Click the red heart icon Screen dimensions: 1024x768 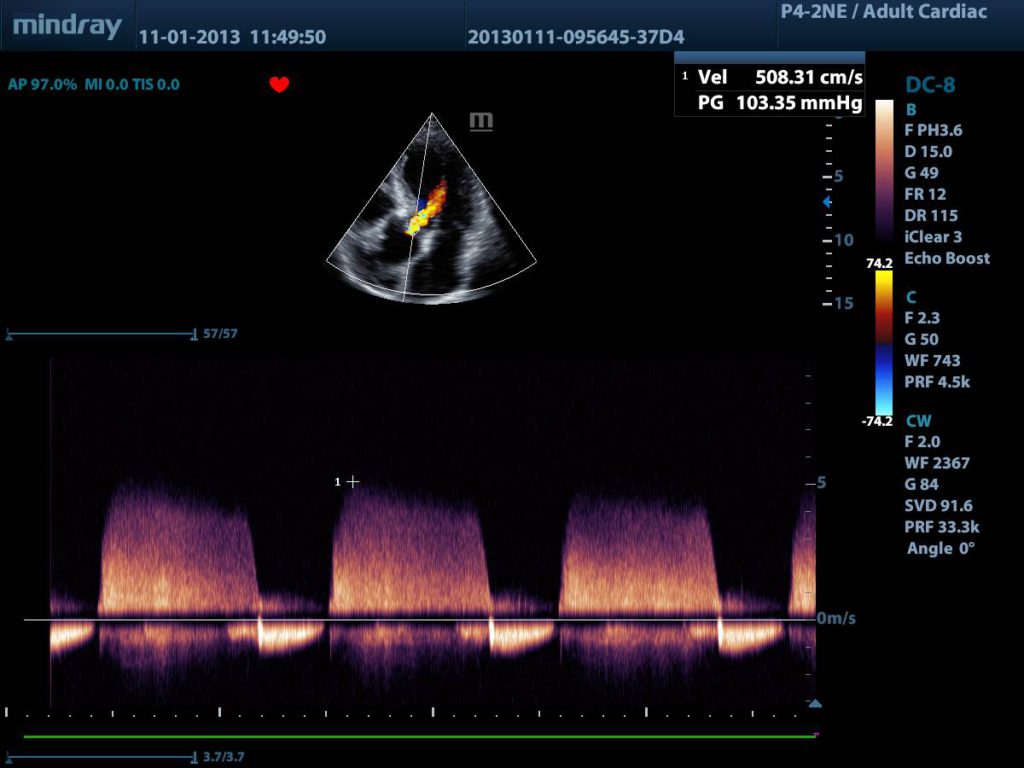(279, 85)
